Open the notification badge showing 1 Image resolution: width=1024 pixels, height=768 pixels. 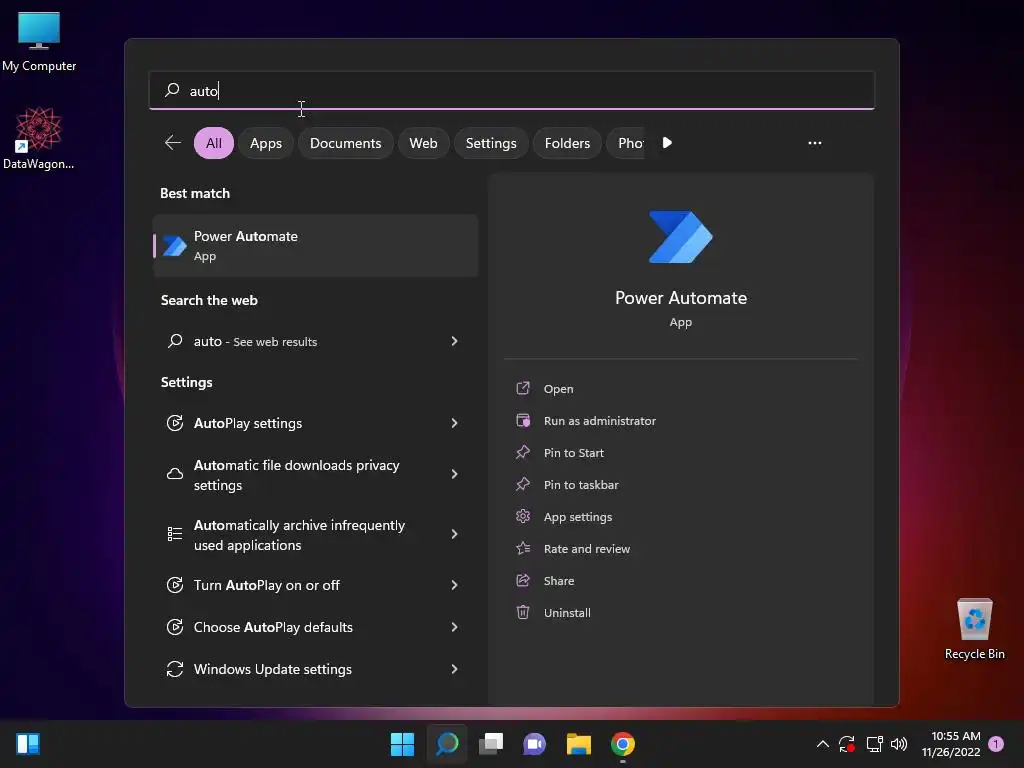pyautogui.click(x=997, y=744)
